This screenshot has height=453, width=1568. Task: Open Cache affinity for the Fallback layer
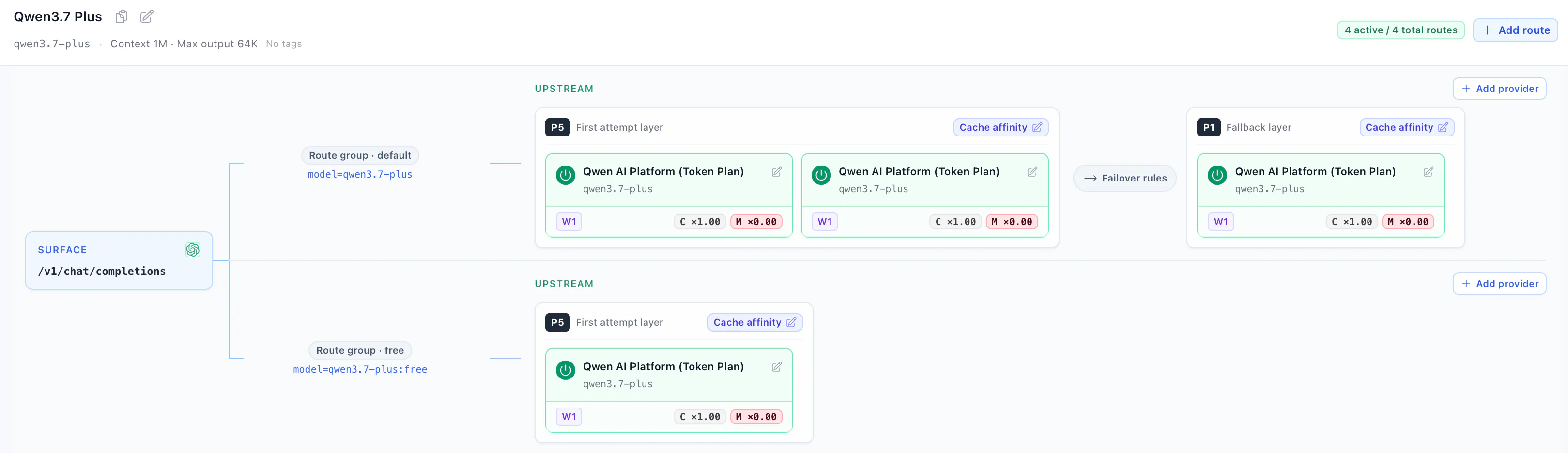1407,128
